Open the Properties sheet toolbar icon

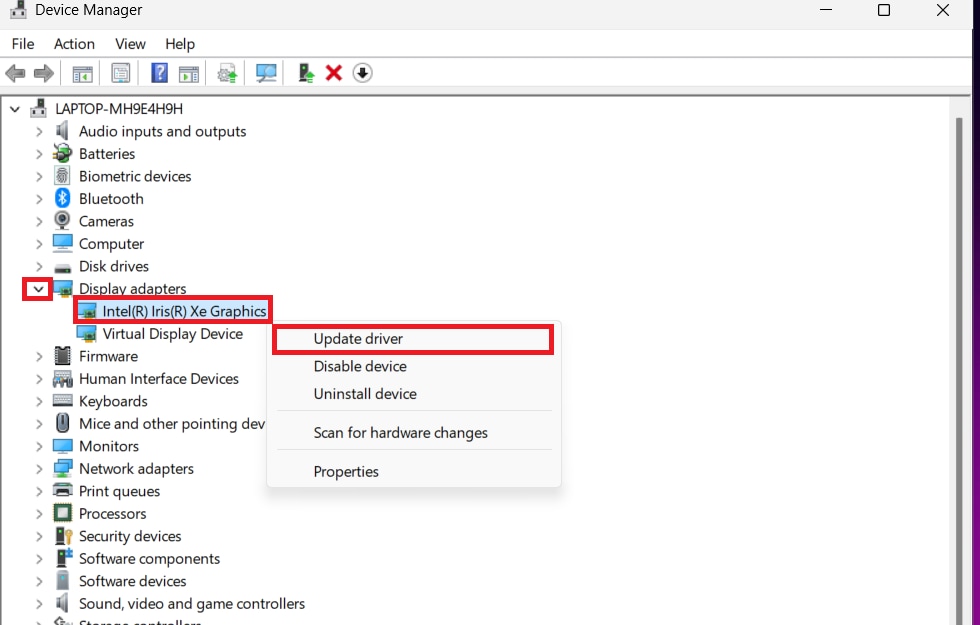(121, 73)
